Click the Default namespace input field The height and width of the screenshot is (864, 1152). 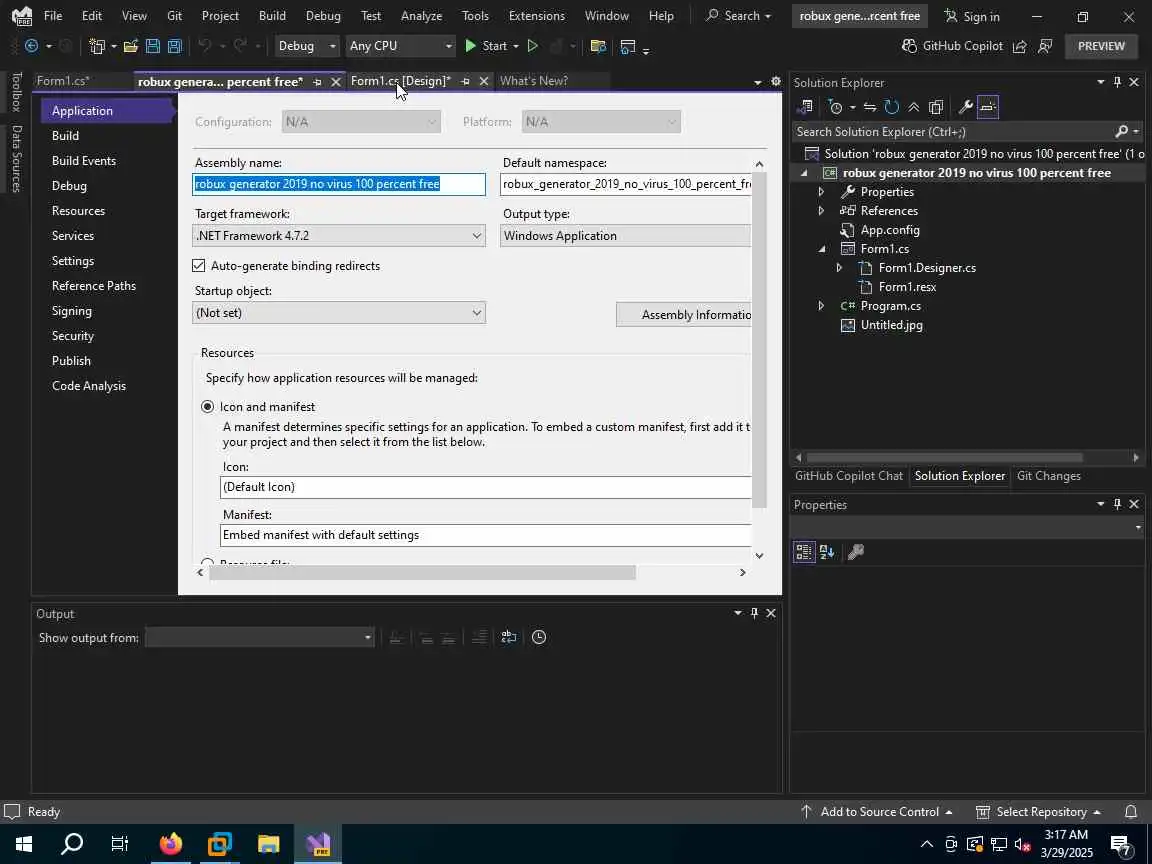(626, 184)
